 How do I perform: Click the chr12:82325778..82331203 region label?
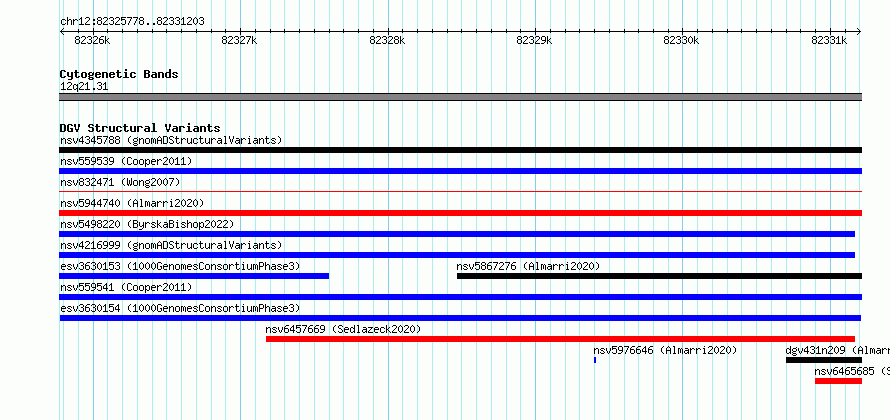click(132, 22)
